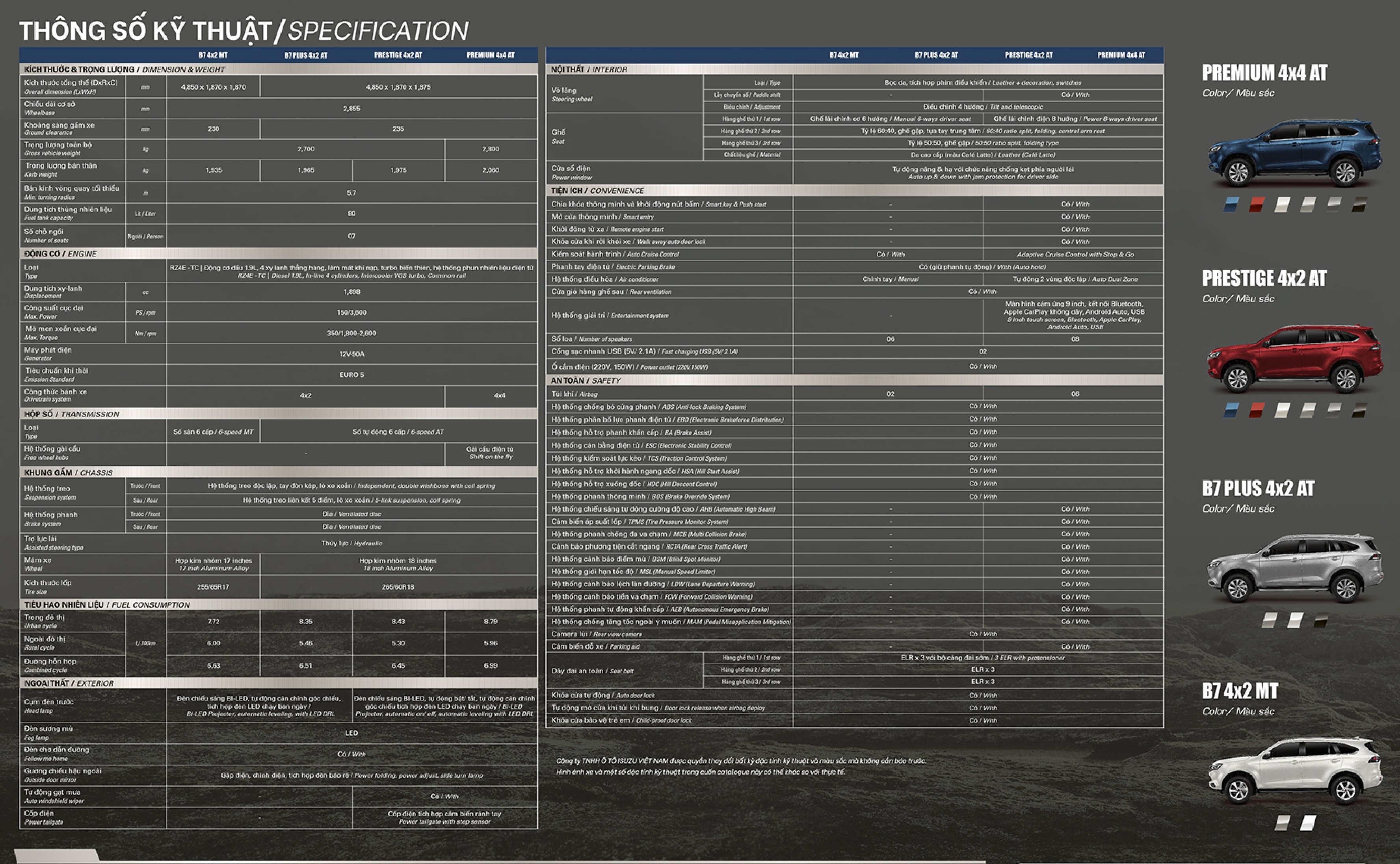Screen dimensions: 1400x864
Task: Click the '4,850 x 1,870 x 1,875' dimension cell
Action: pyautogui.click(x=398, y=87)
